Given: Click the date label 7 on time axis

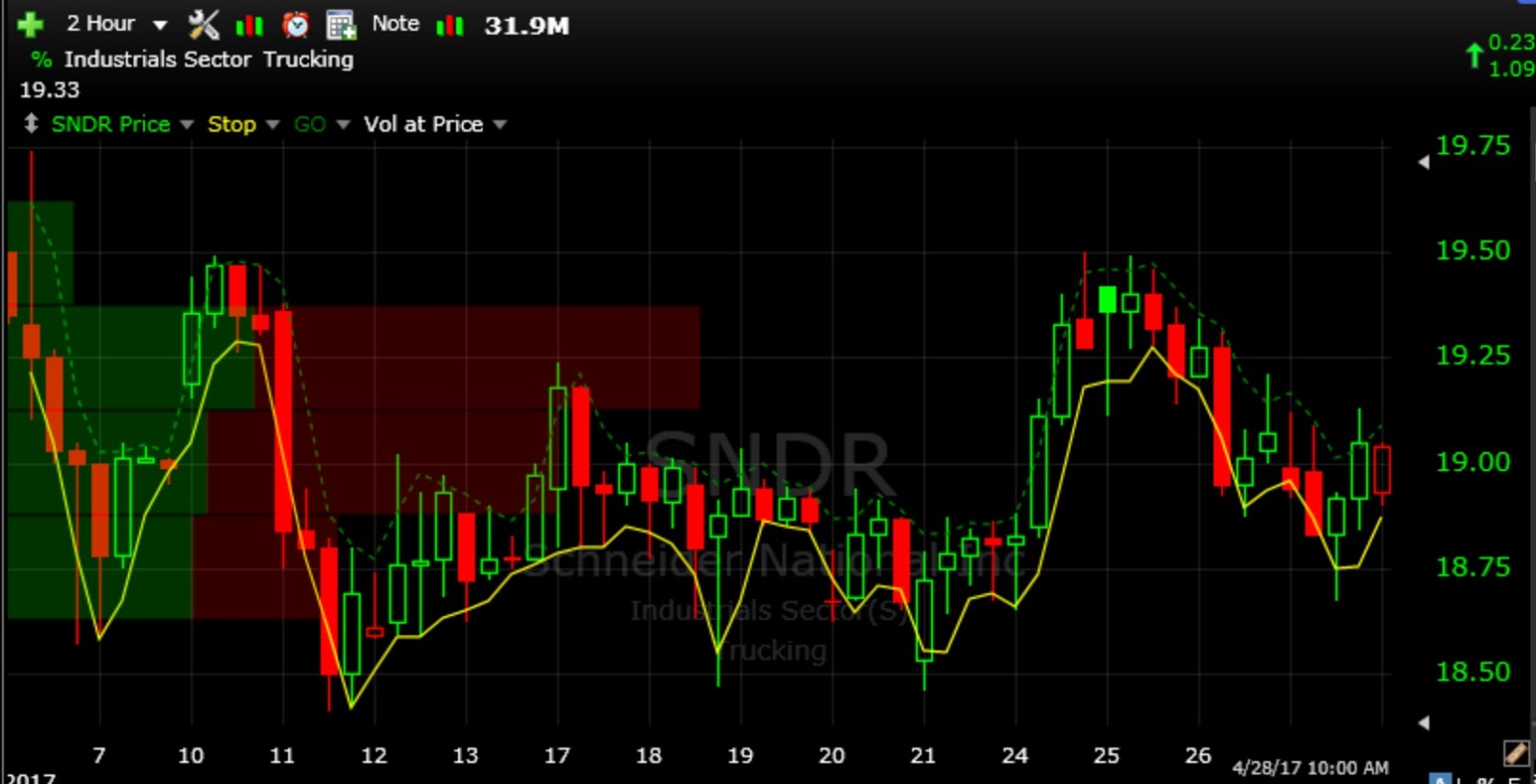Looking at the screenshot, I should click(99, 755).
